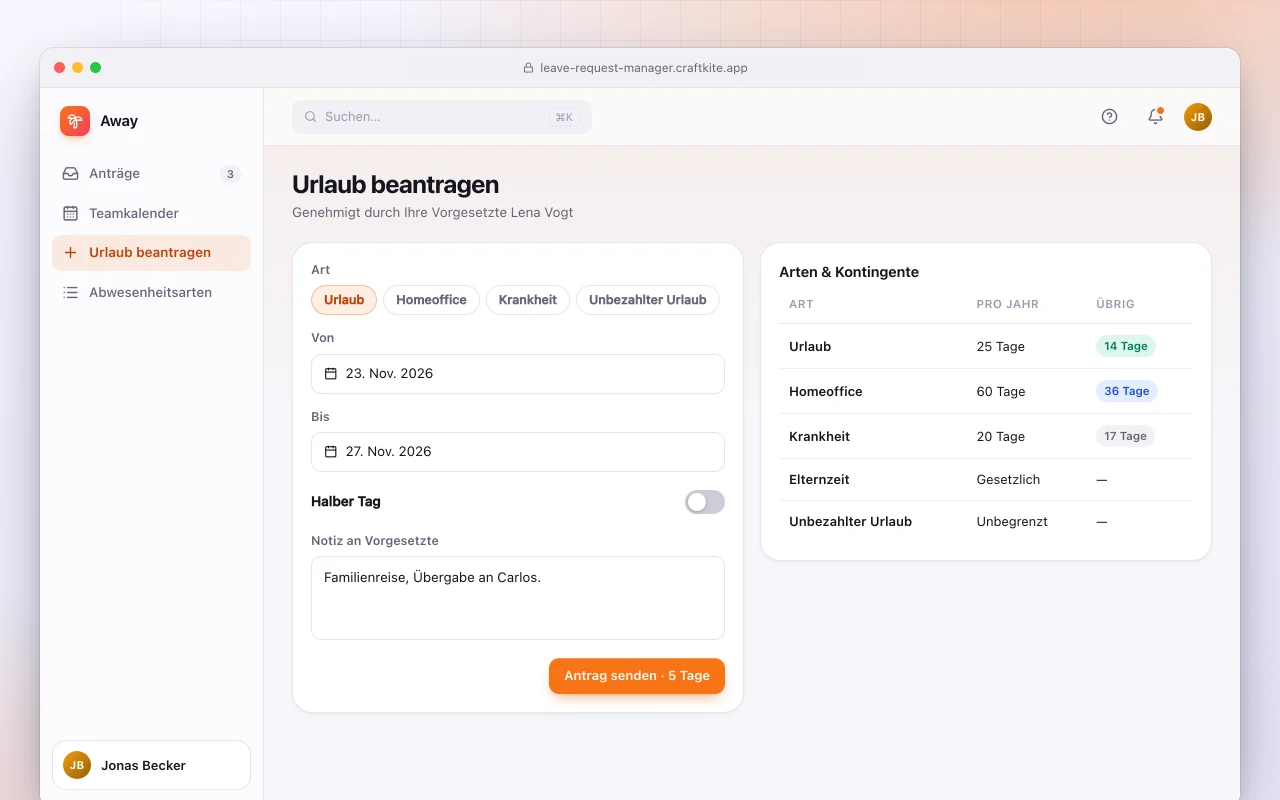Click the 14 Tage remaining badge
1280x800 pixels.
point(1126,346)
